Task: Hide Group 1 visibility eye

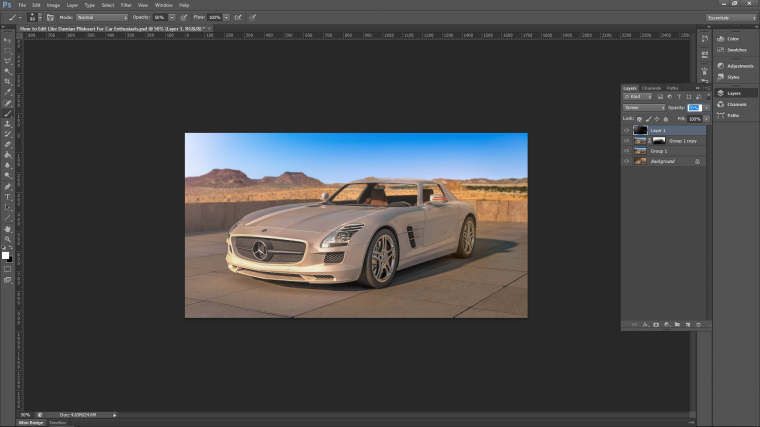Action: click(x=626, y=151)
